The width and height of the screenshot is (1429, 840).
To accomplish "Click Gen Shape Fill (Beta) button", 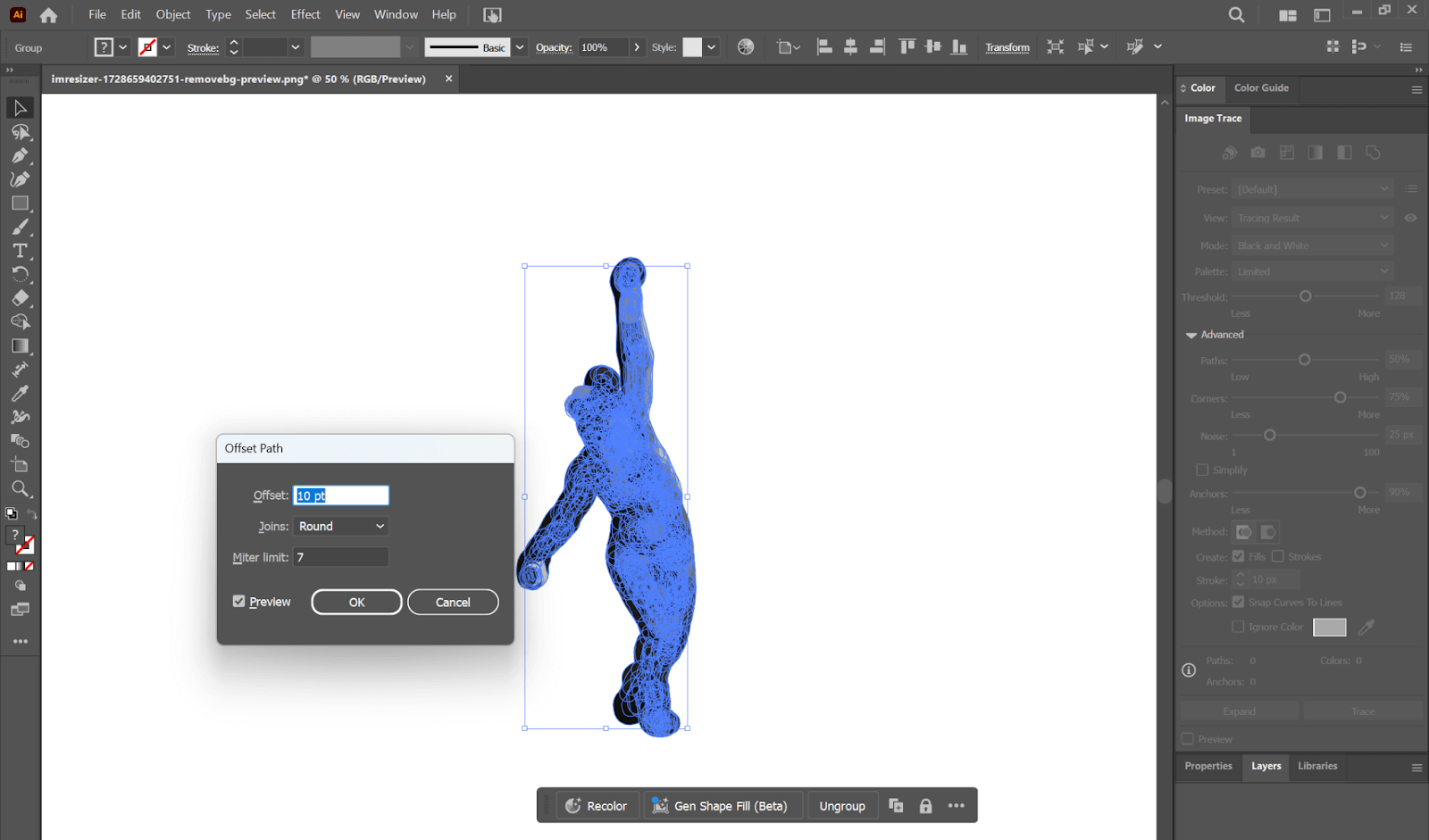I will pyautogui.click(x=722, y=806).
